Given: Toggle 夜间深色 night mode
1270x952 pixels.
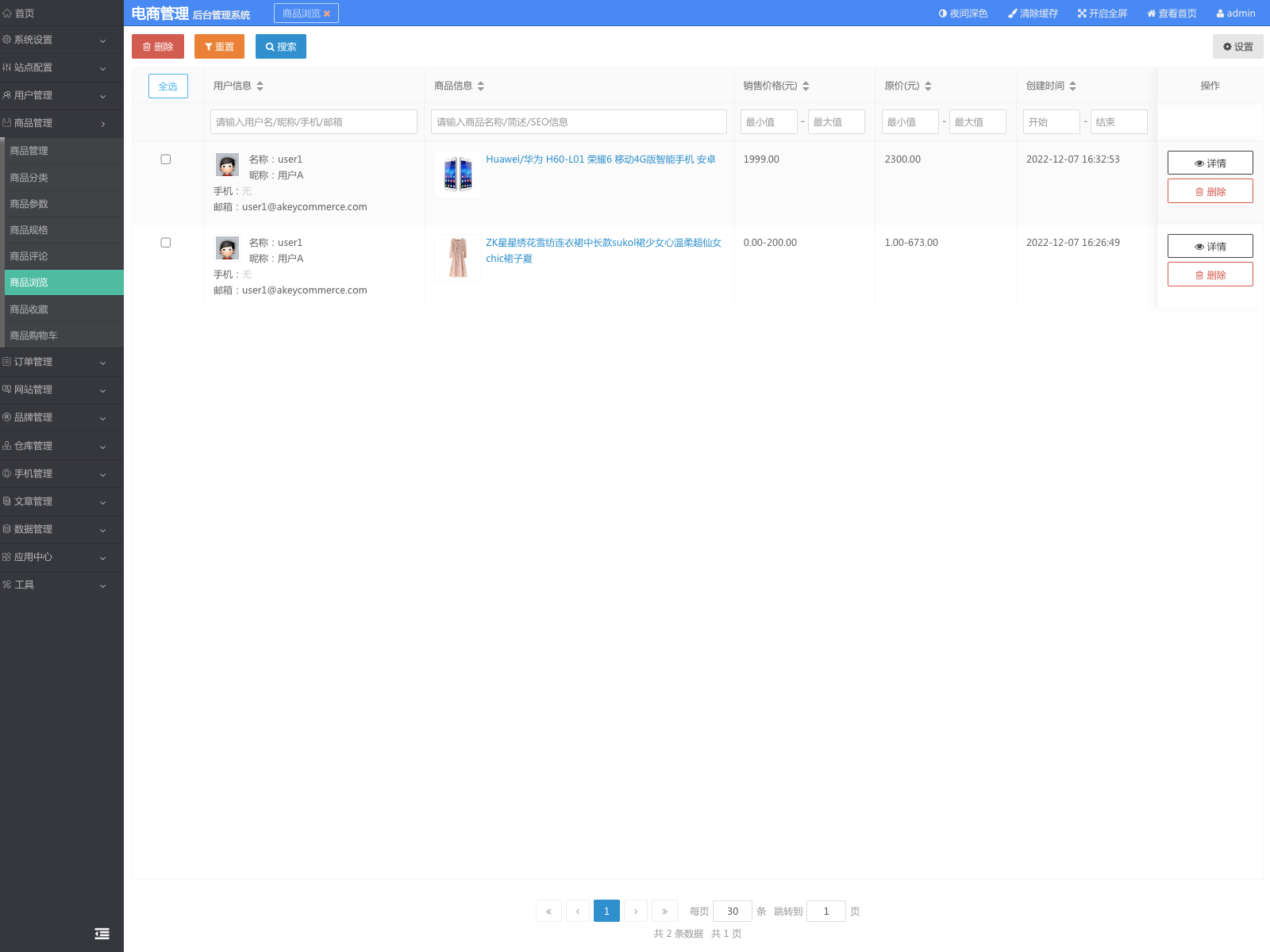Looking at the screenshot, I should [x=963, y=13].
